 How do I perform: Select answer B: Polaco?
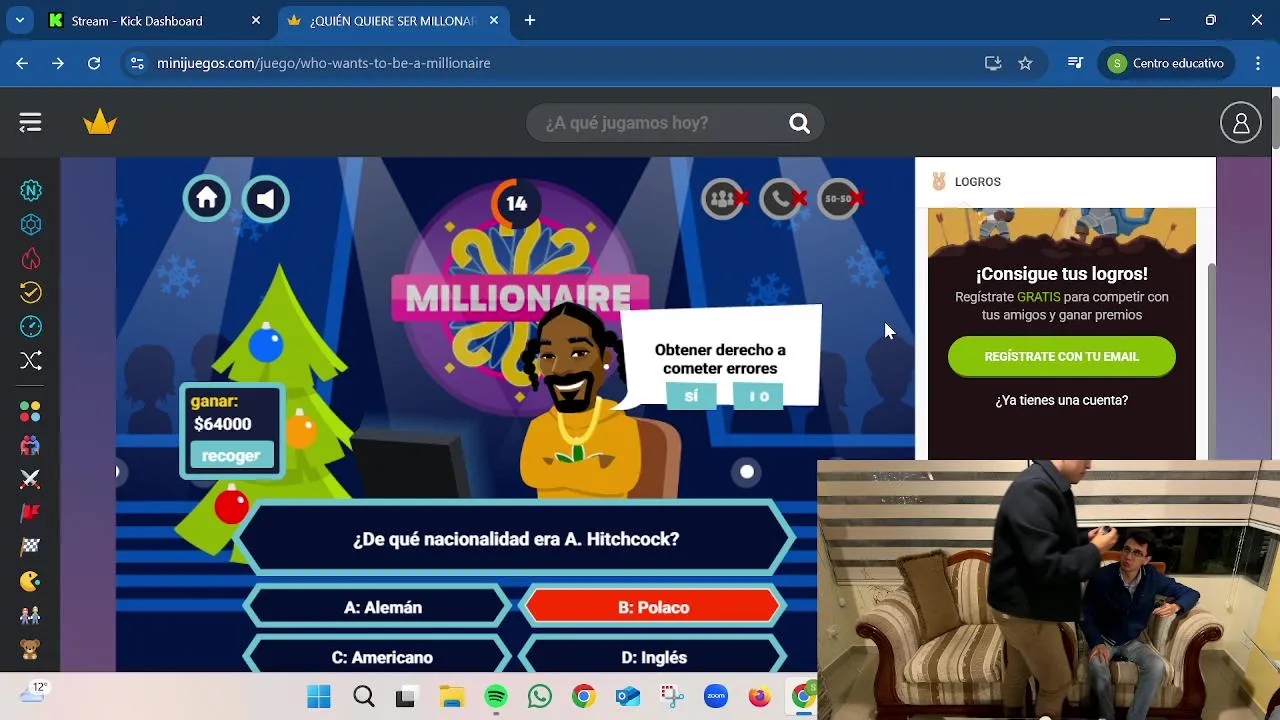653,607
